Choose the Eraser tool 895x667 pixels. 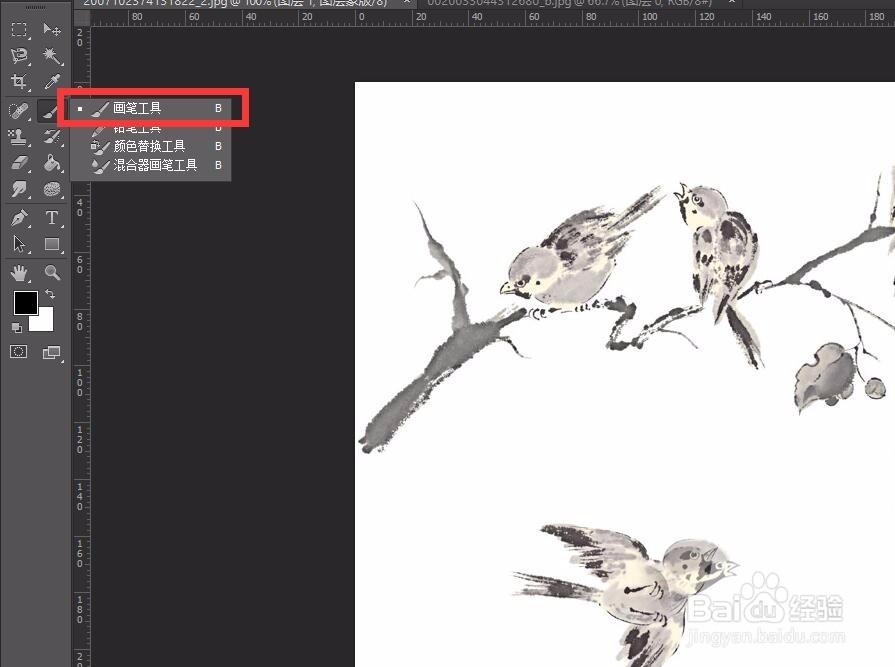19,163
